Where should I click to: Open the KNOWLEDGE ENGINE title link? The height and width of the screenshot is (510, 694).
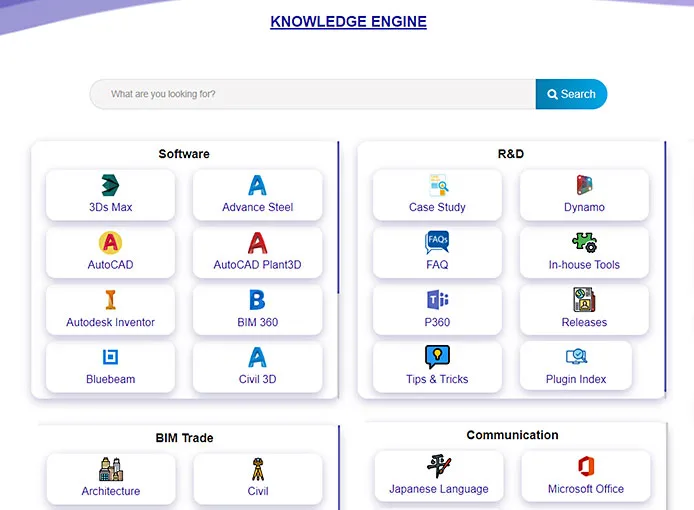(348, 22)
